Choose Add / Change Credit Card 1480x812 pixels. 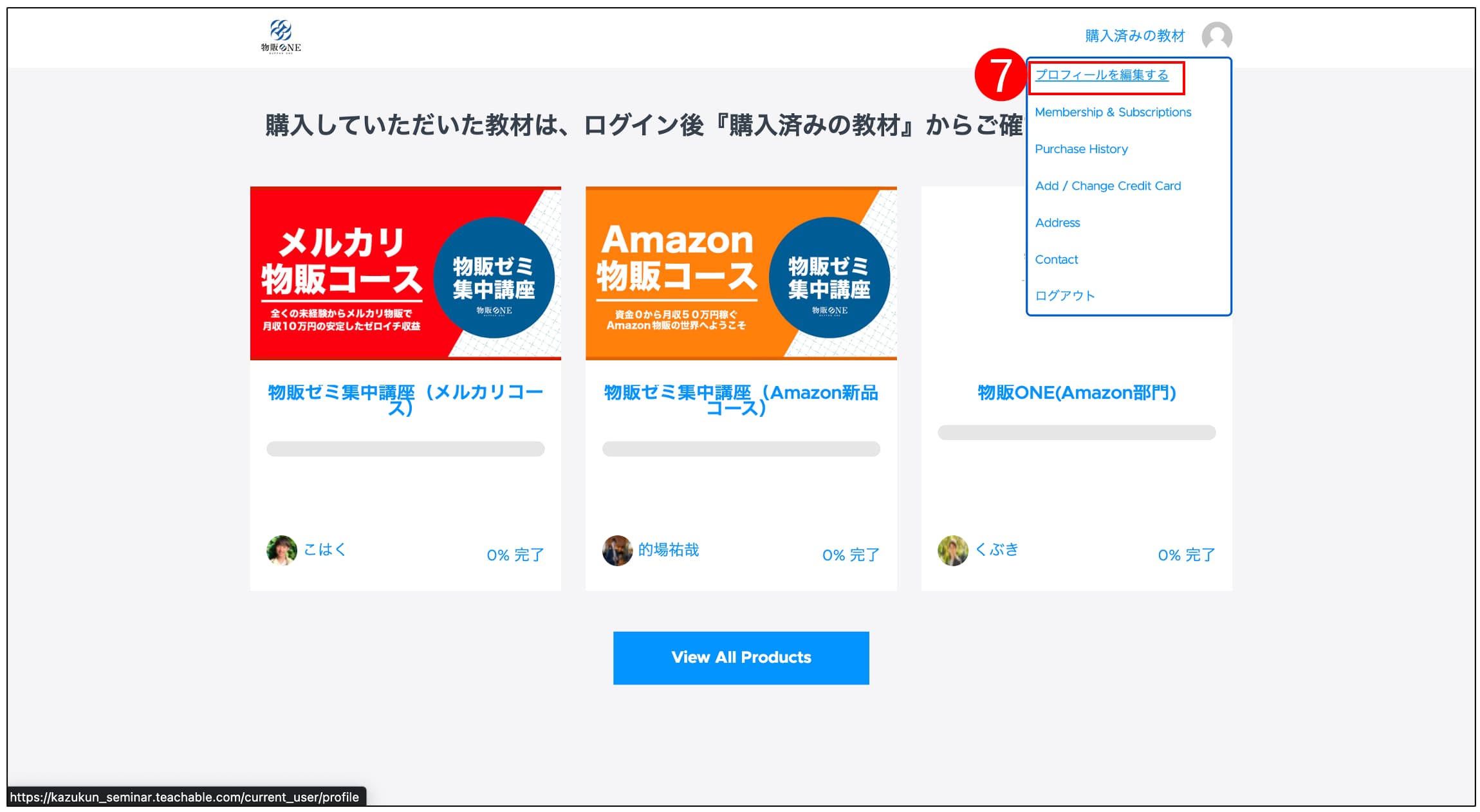pyautogui.click(x=1107, y=186)
